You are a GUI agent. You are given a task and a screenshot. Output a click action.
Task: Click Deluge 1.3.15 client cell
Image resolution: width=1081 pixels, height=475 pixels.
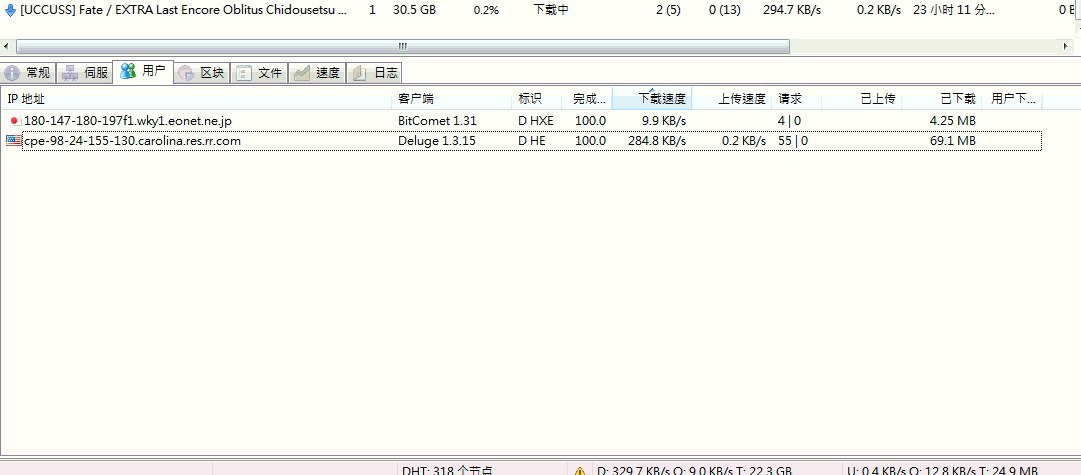point(437,141)
